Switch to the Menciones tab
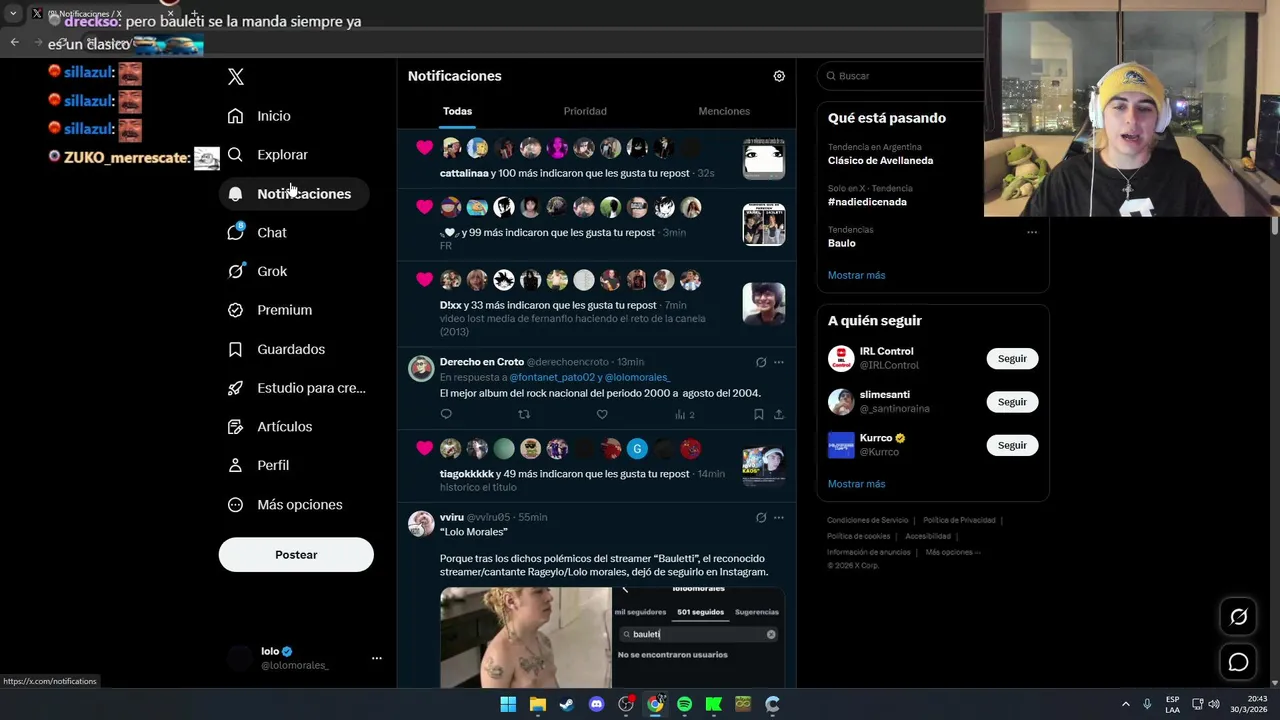Screen dimensions: 1280x720 point(724,111)
